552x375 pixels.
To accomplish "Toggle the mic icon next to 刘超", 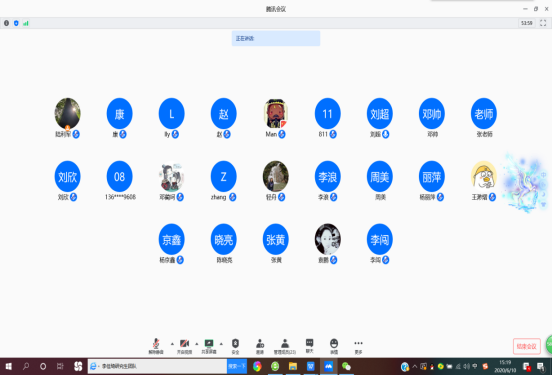I will [385, 134].
